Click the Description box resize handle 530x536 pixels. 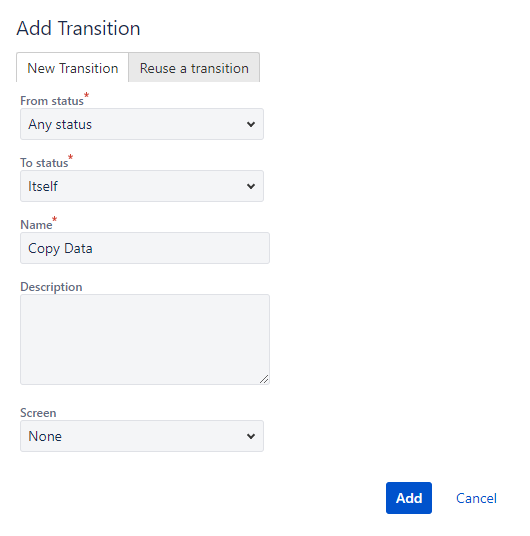[264, 379]
